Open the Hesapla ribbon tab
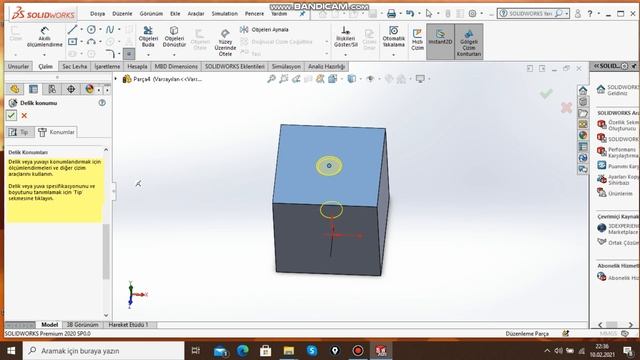This screenshot has height=360, width=640. coord(137,66)
